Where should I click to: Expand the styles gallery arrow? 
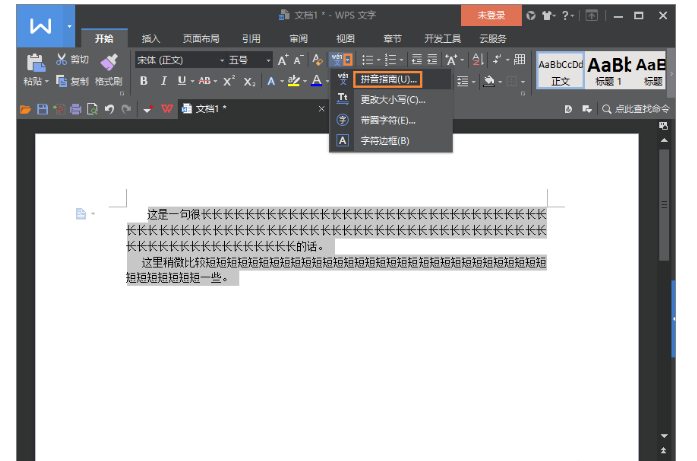point(671,73)
